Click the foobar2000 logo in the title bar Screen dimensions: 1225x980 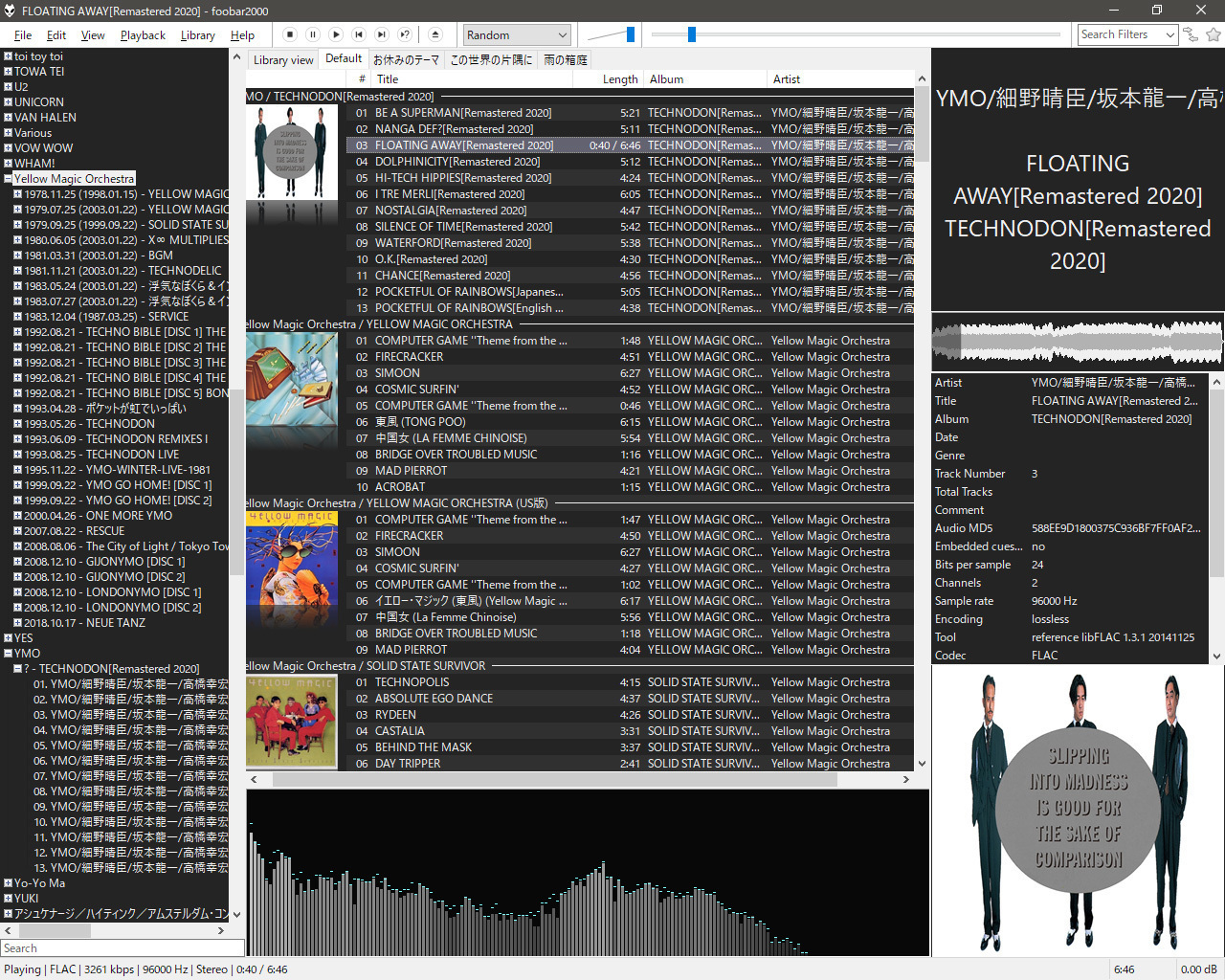pos(11,11)
